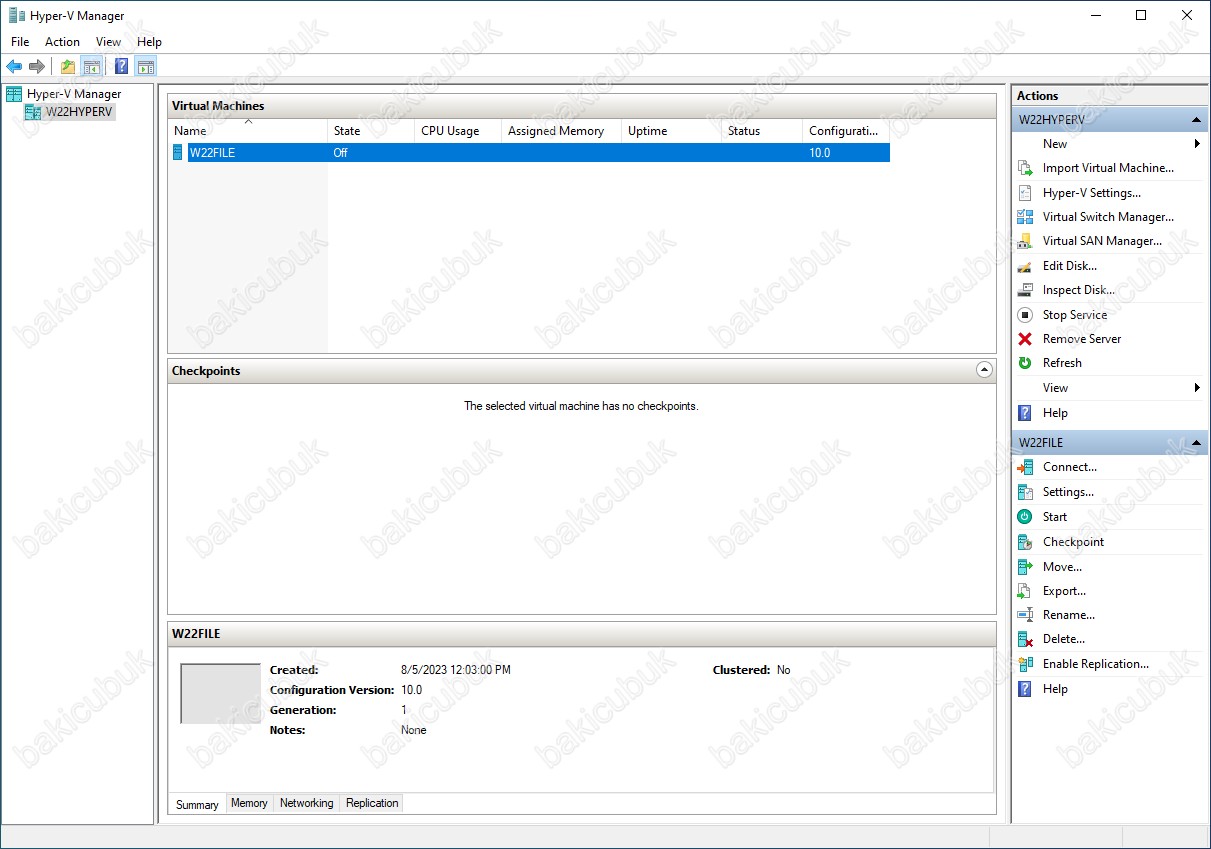
Task: Open the View menu in menu bar
Action: (108, 42)
